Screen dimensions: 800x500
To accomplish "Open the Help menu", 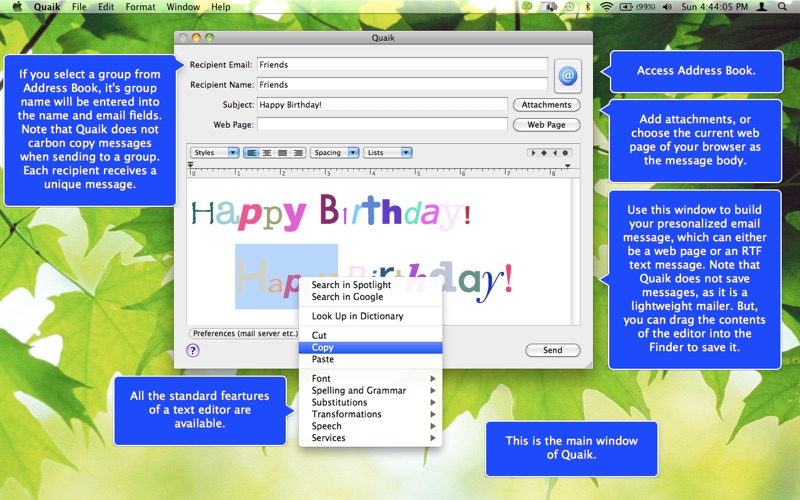I will [x=221, y=7].
